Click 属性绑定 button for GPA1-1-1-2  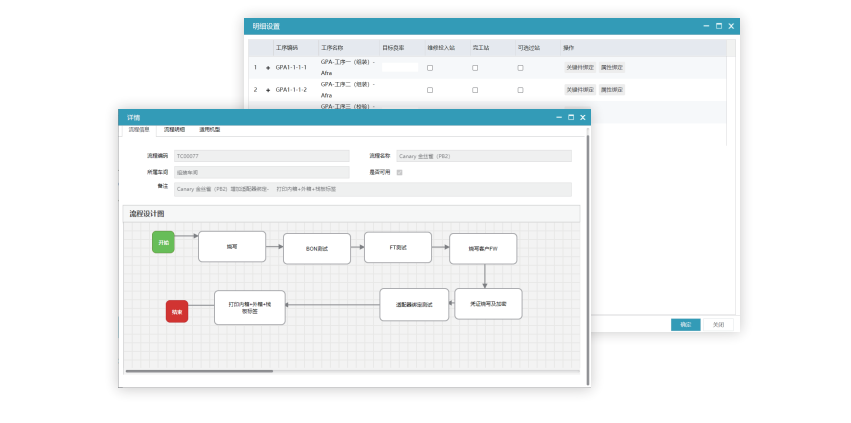tap(612, 90)
